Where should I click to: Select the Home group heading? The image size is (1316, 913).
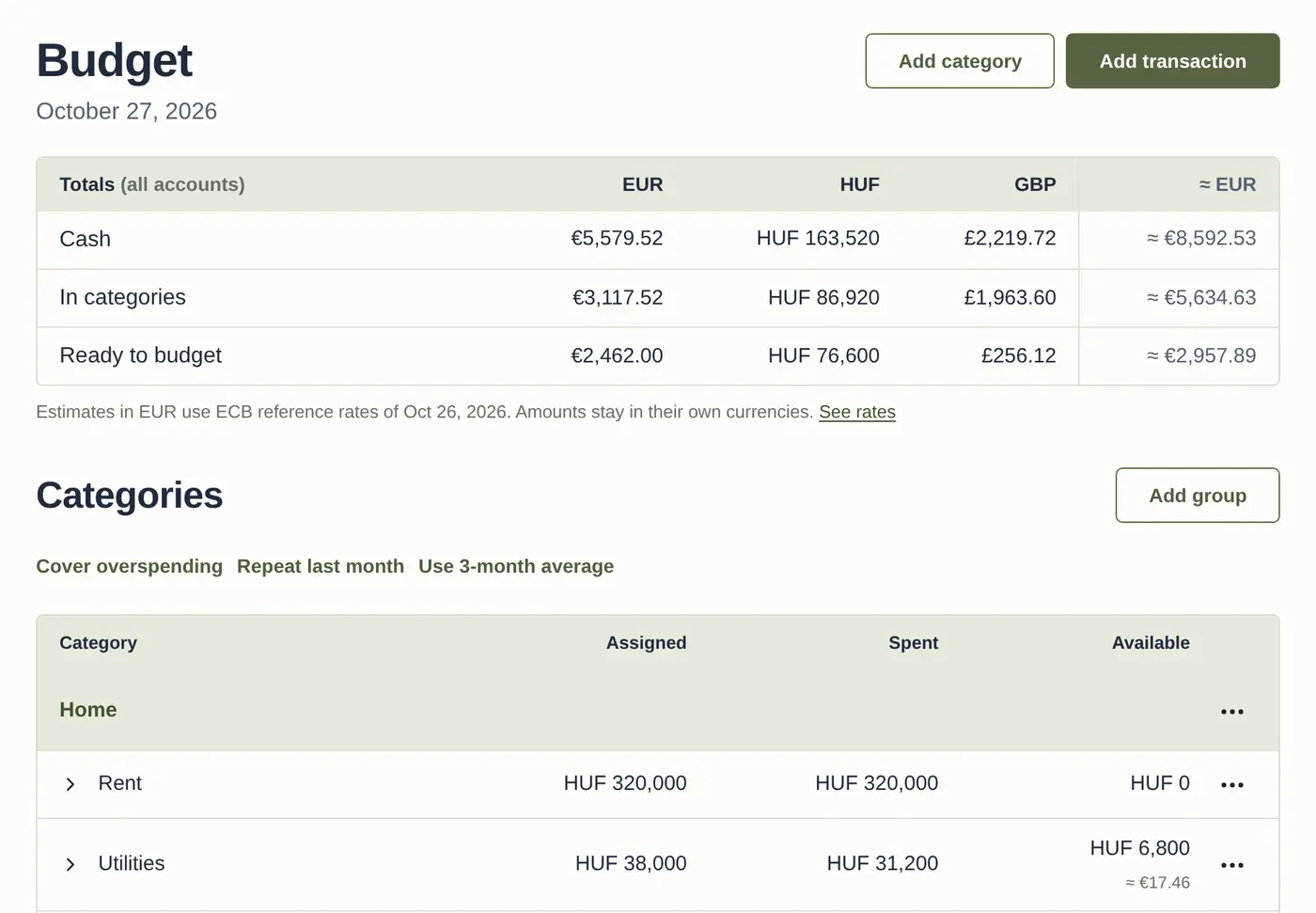pos(88,710)
